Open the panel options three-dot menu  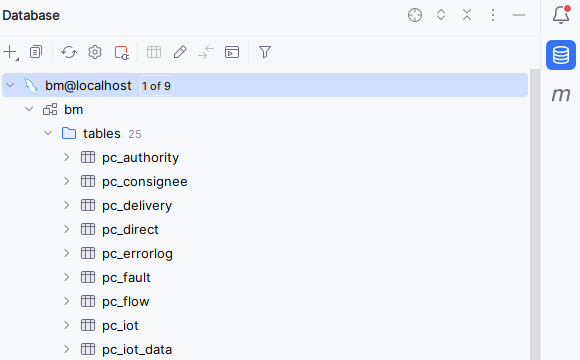tap(493, 15)
